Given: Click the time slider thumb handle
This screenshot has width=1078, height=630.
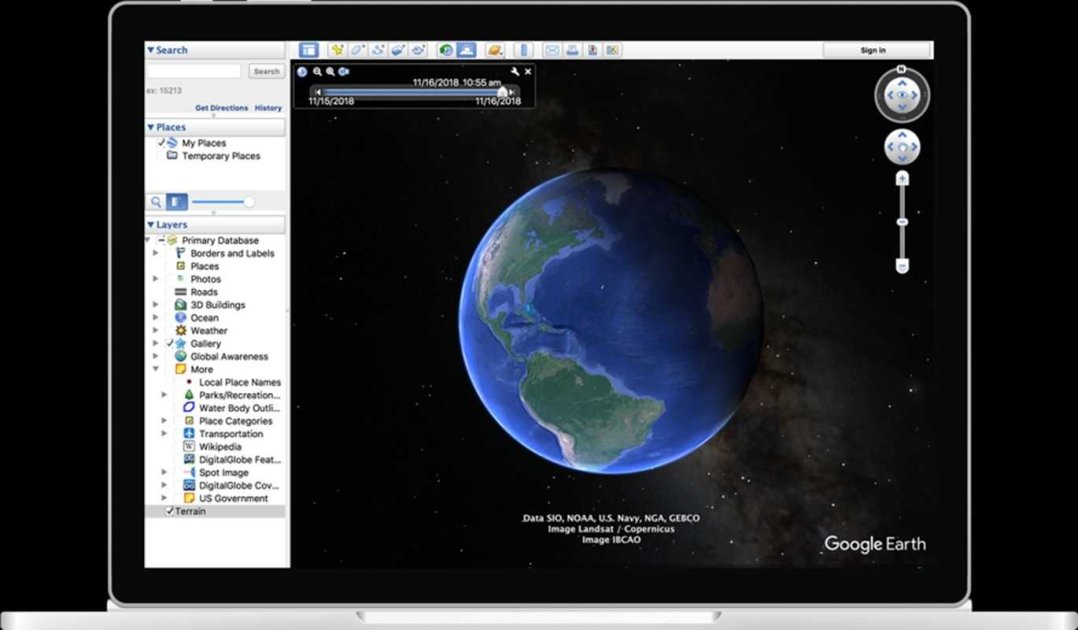Looking at the screenshot, I should 503,91.
